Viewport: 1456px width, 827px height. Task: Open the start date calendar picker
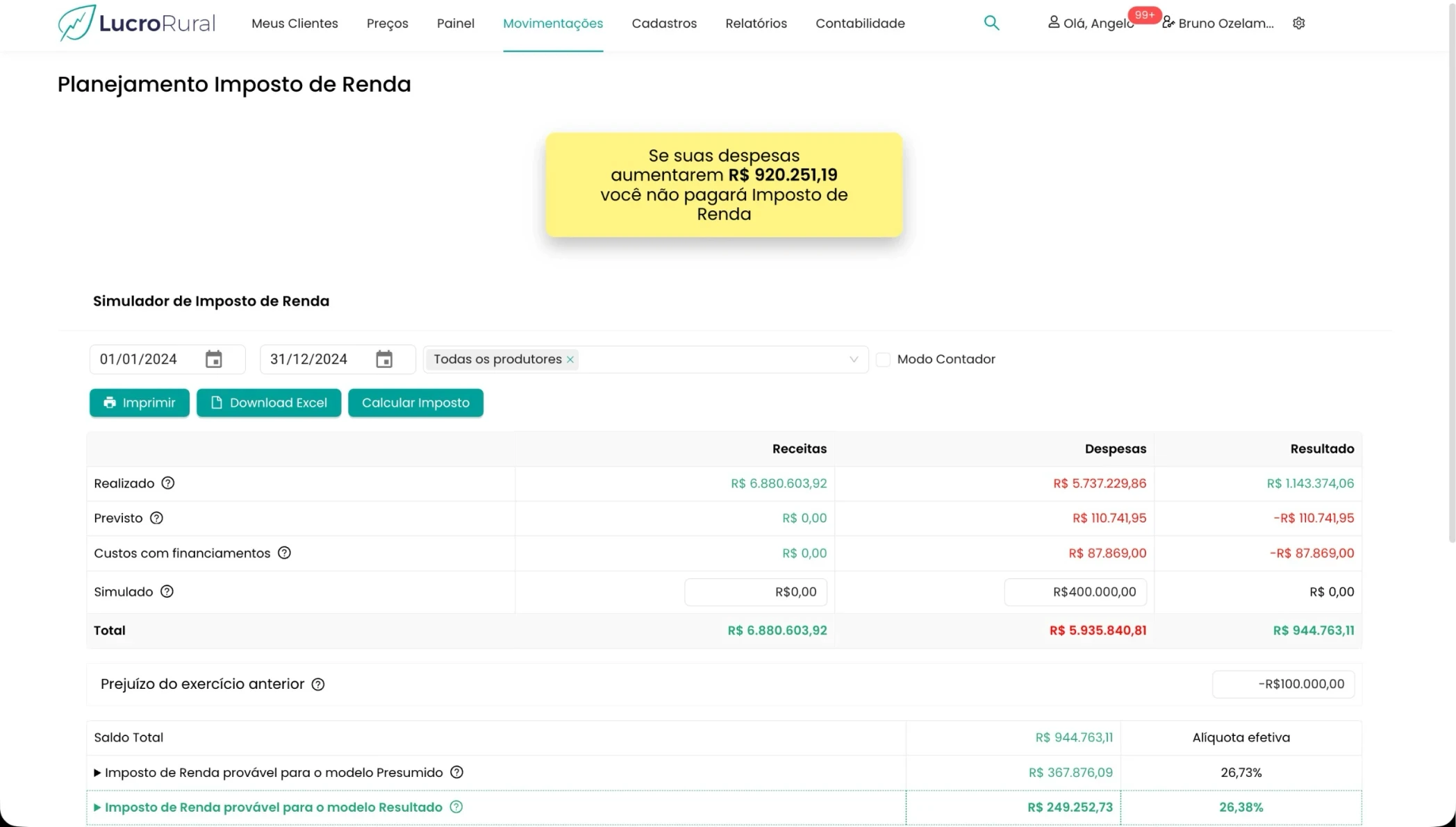[213, 359]
